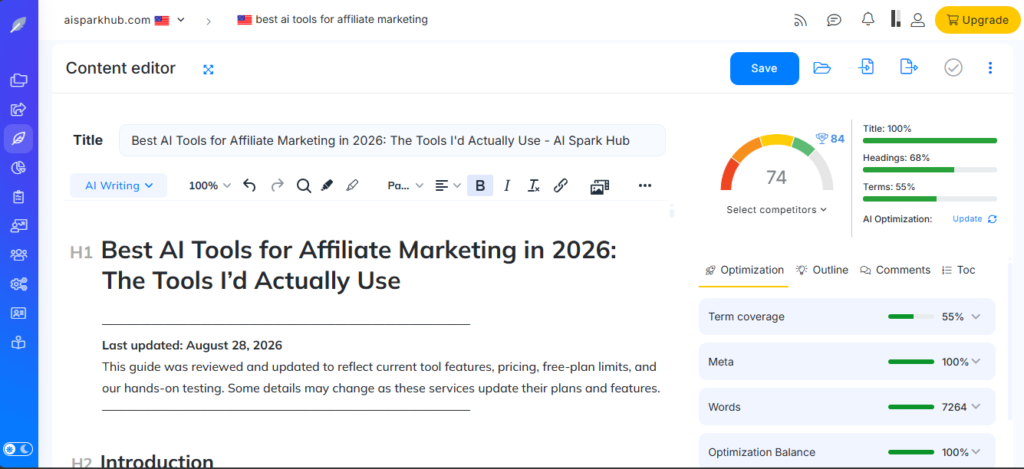
Task: Open the Select competitors dropdown
Action: point(776,210)
